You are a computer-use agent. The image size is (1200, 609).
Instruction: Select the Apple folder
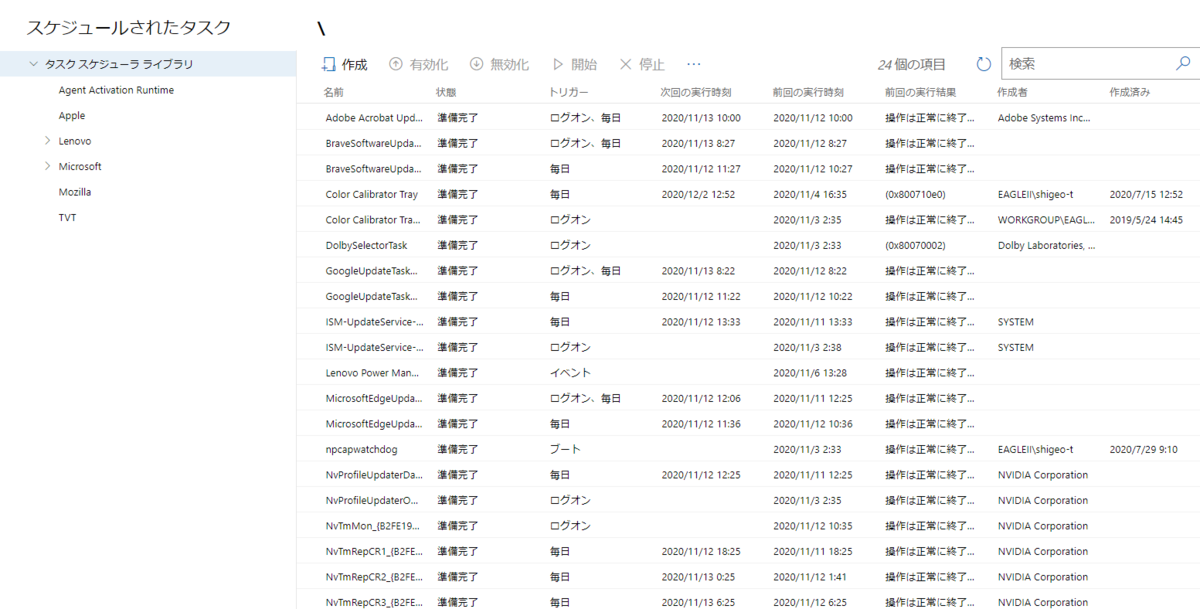(x=73, y=115)
